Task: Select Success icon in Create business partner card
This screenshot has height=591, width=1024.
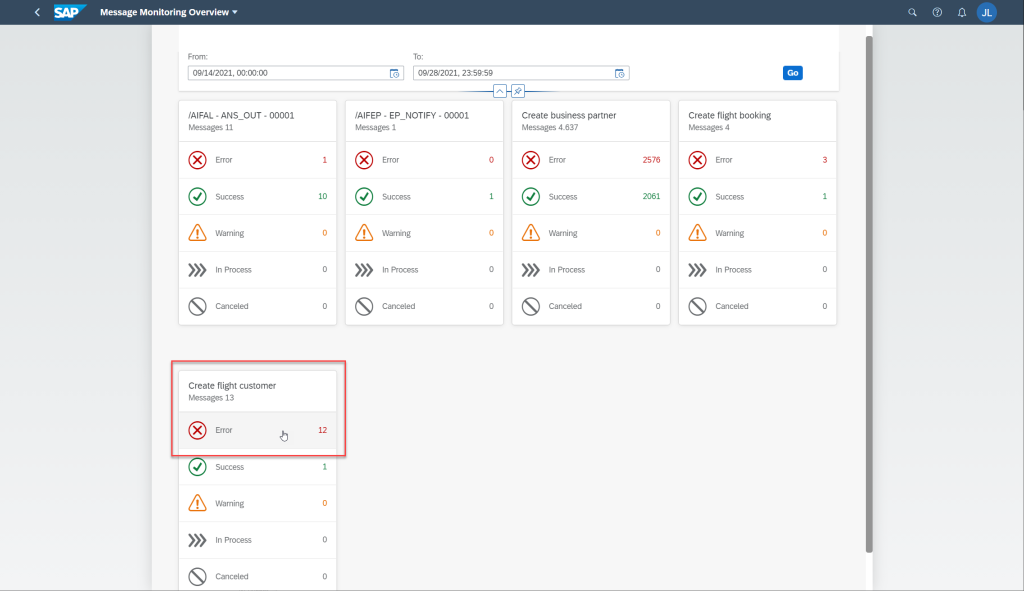Action: 531,197
